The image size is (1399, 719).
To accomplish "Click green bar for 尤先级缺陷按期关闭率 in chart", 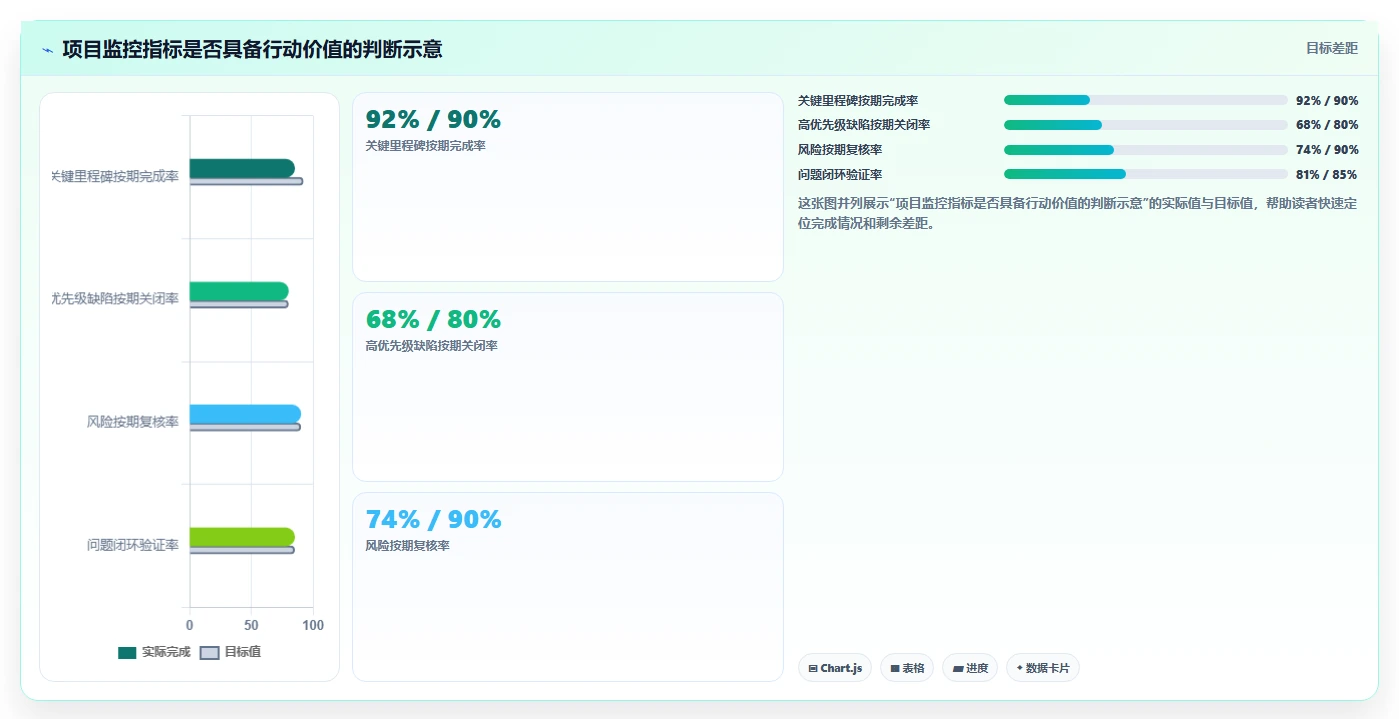I will pos(239,291).
